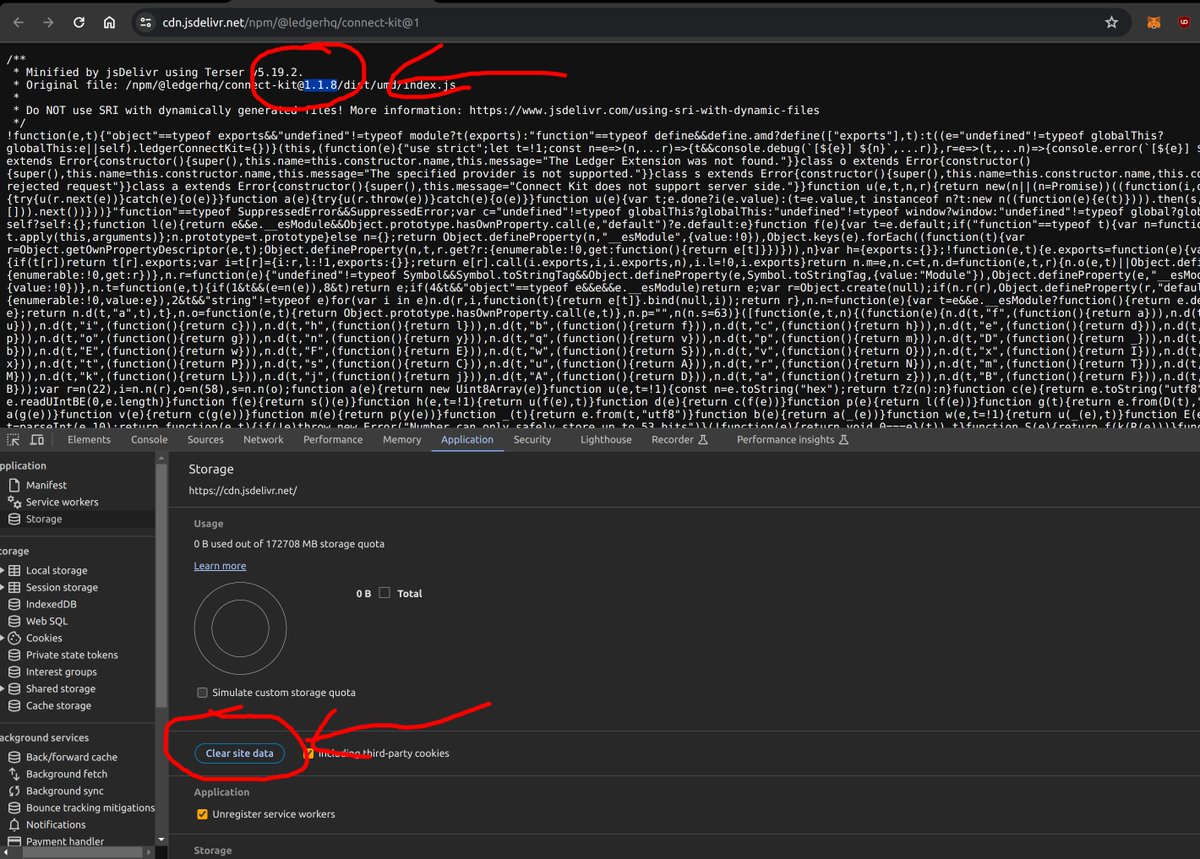The width and height of the screenshot is (1200, 859).
Task: Open Manifest via its document icon
Action: click(14, 485)
